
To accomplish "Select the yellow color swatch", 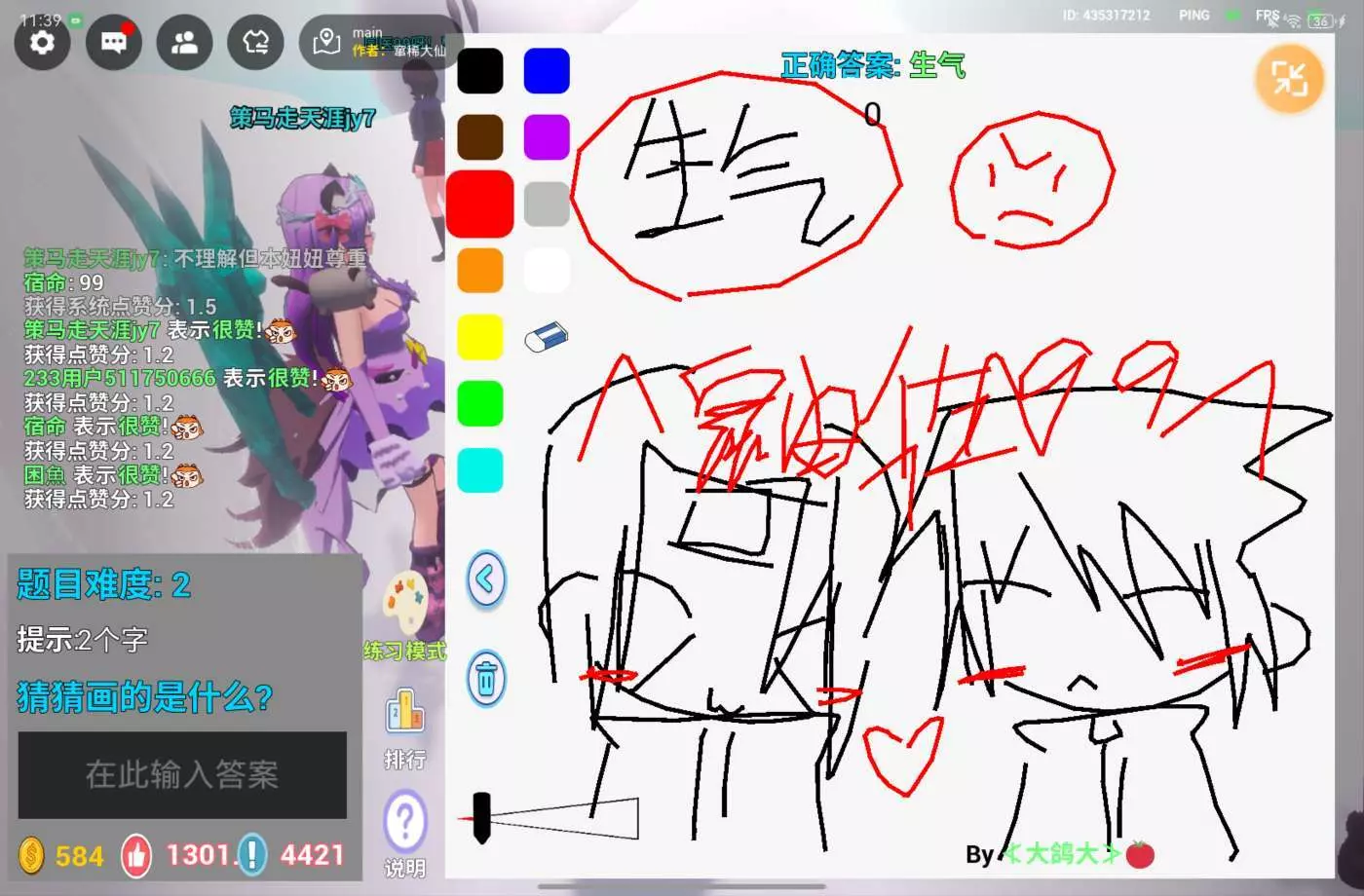I will click(480, 336).
